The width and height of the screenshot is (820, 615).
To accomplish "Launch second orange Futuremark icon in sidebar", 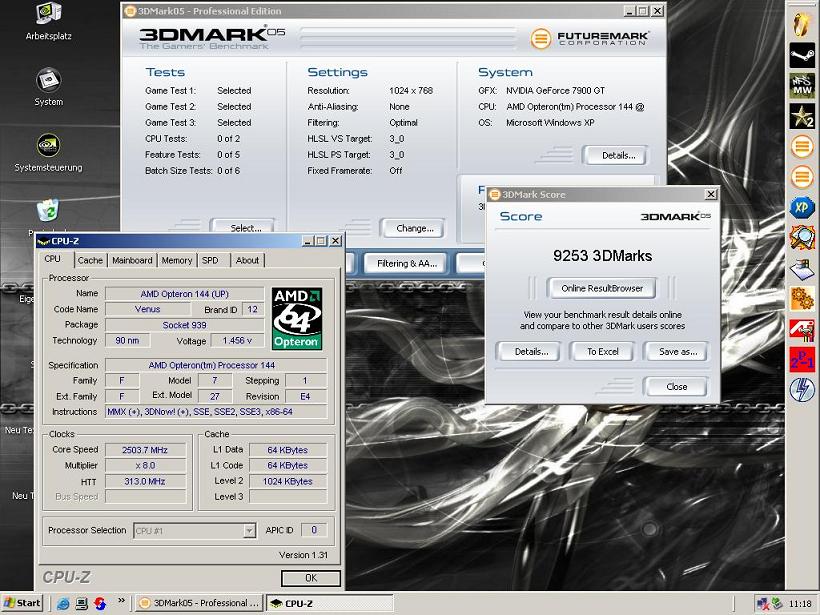I will coord(802,177).
